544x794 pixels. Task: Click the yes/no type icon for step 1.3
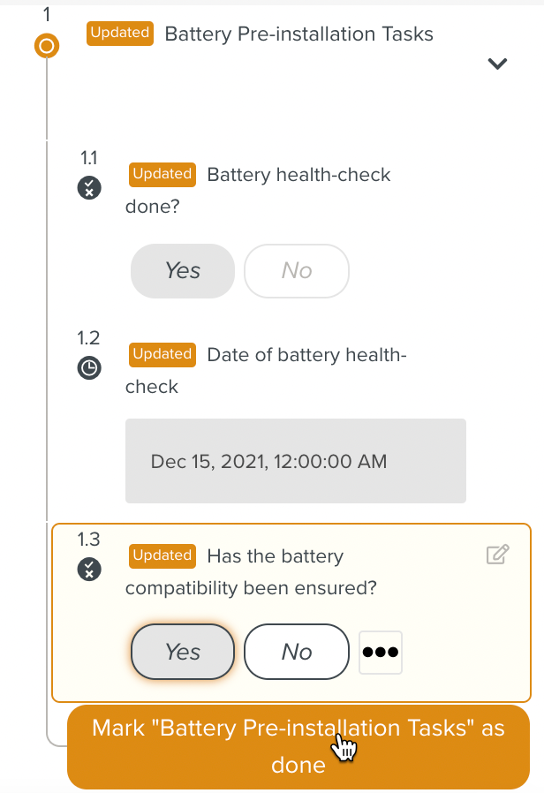(89, 569)
